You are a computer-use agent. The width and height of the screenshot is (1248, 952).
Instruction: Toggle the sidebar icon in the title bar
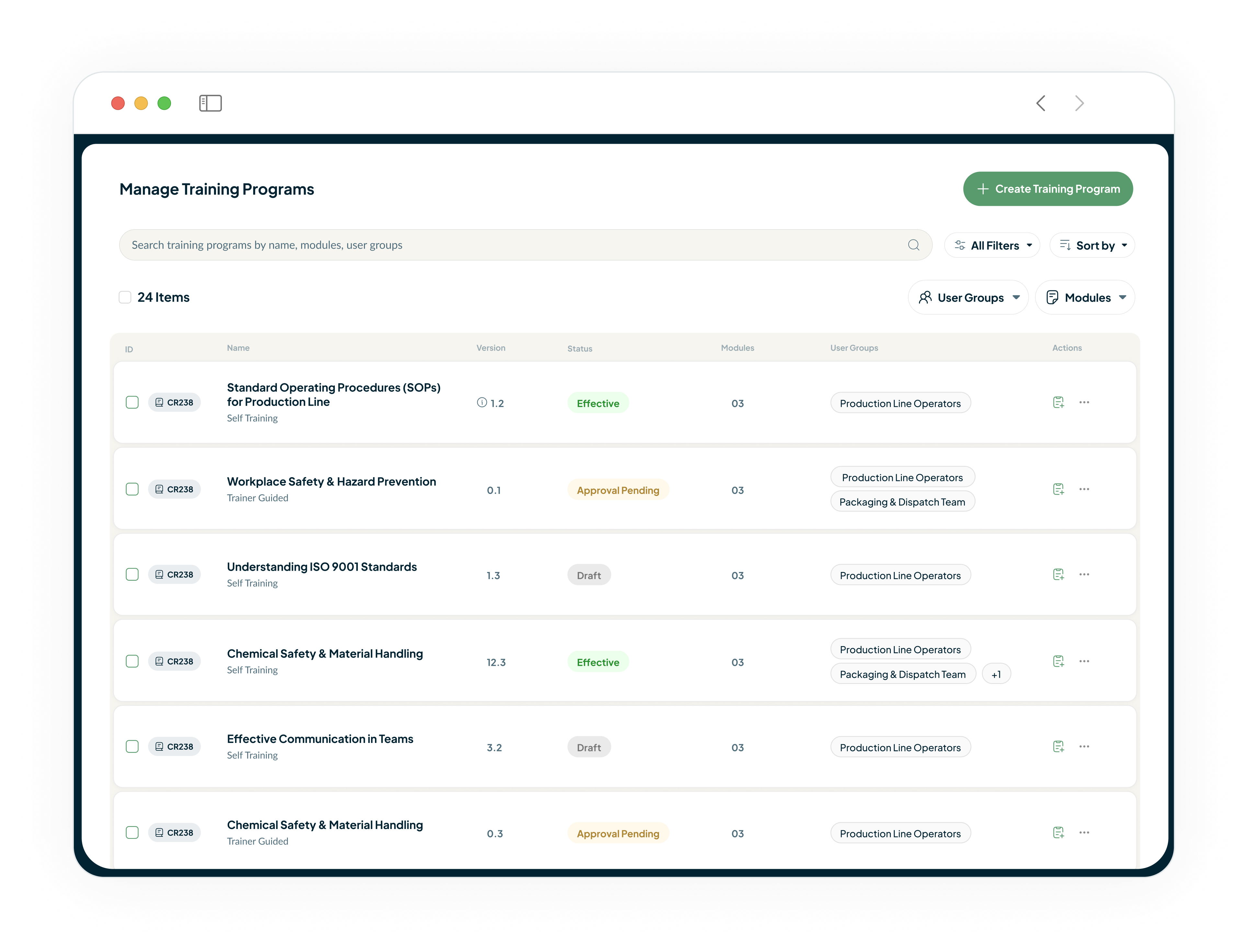click(210, 103)
